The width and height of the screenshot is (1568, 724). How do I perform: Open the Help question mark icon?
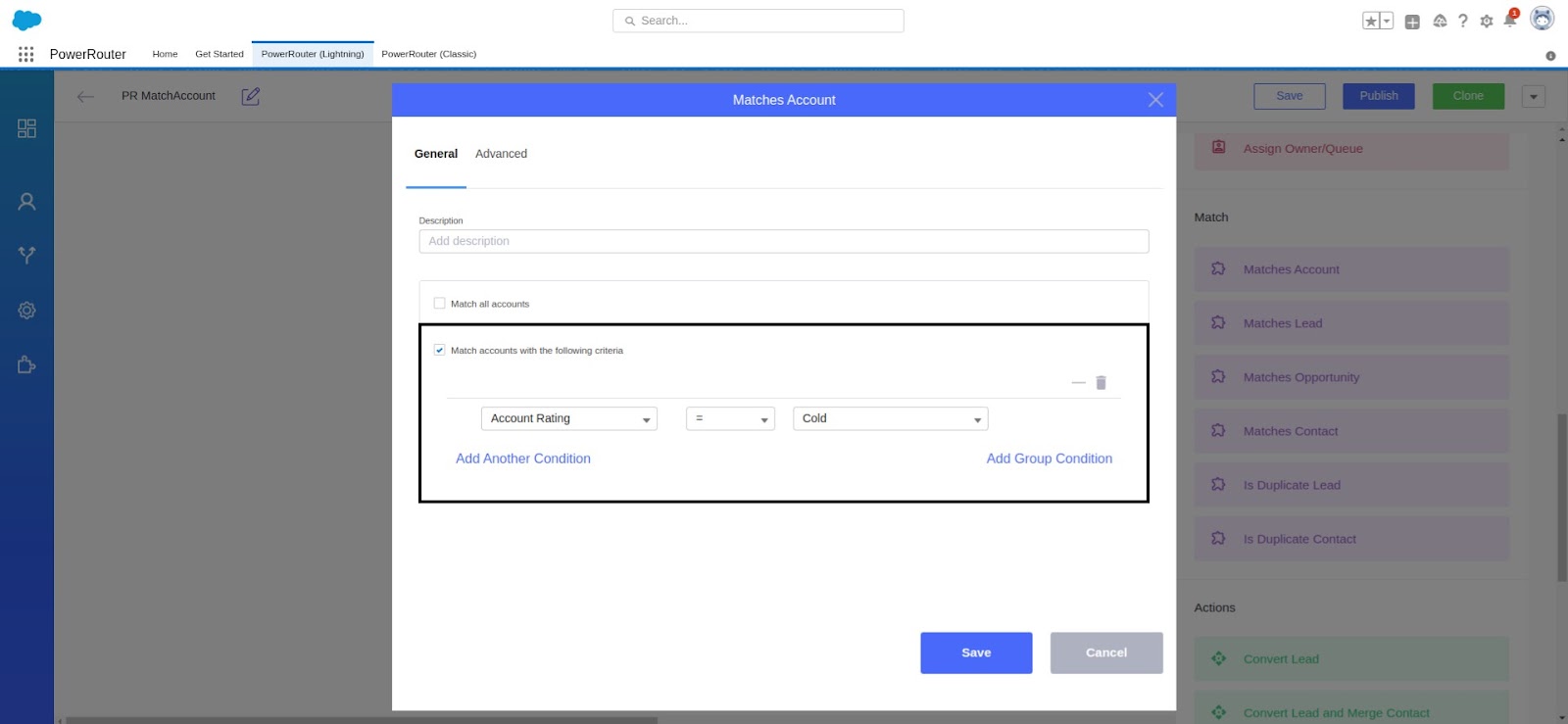(1463, 21)
